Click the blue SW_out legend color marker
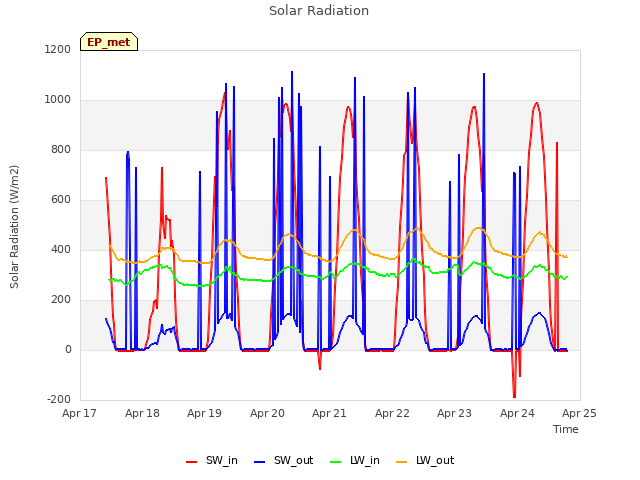 (x=260, y=462)
